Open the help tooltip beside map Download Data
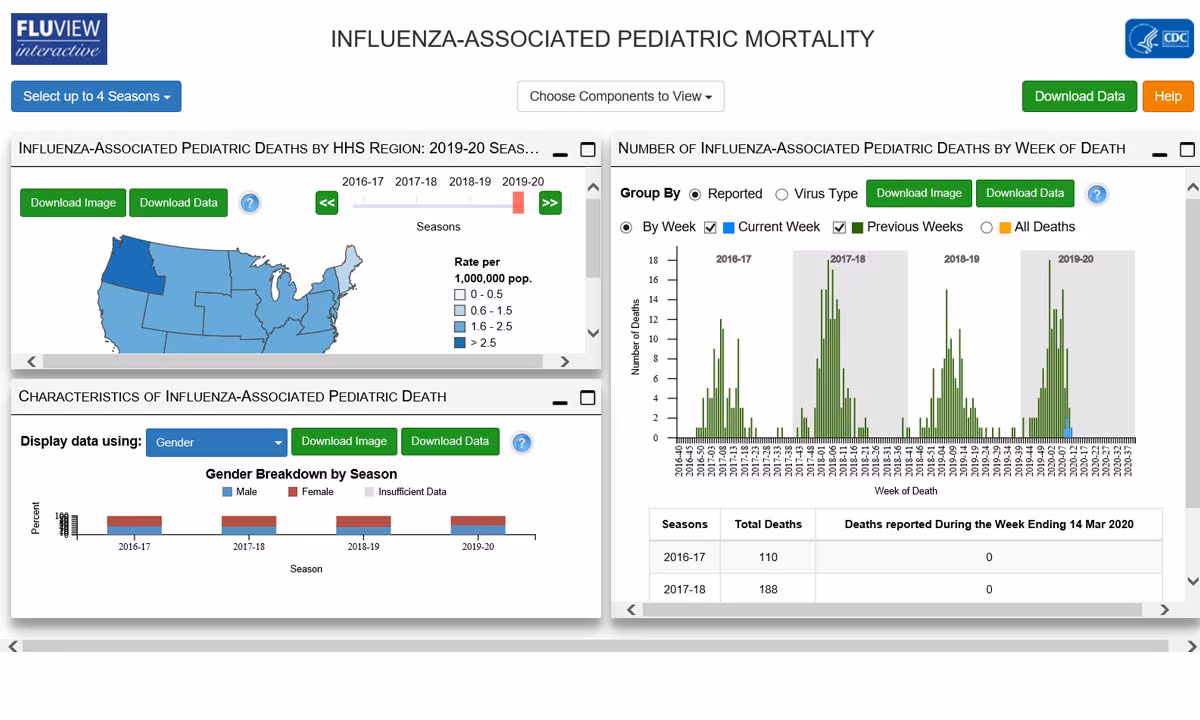 click(249, 202)
